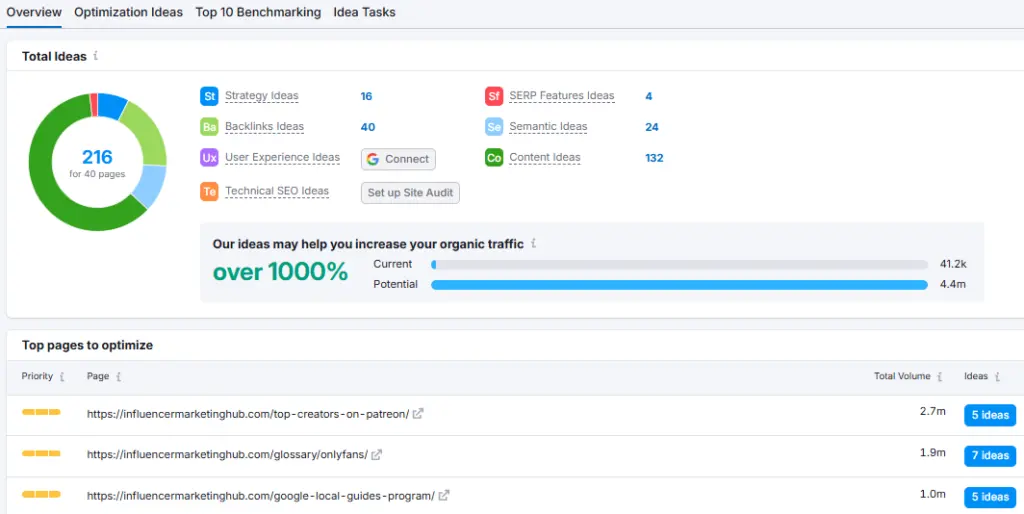Viewport: 1024px width, 514px height.
Task: Open 7 ideas for onlyfans glossary page
Action: click(989, 456)
